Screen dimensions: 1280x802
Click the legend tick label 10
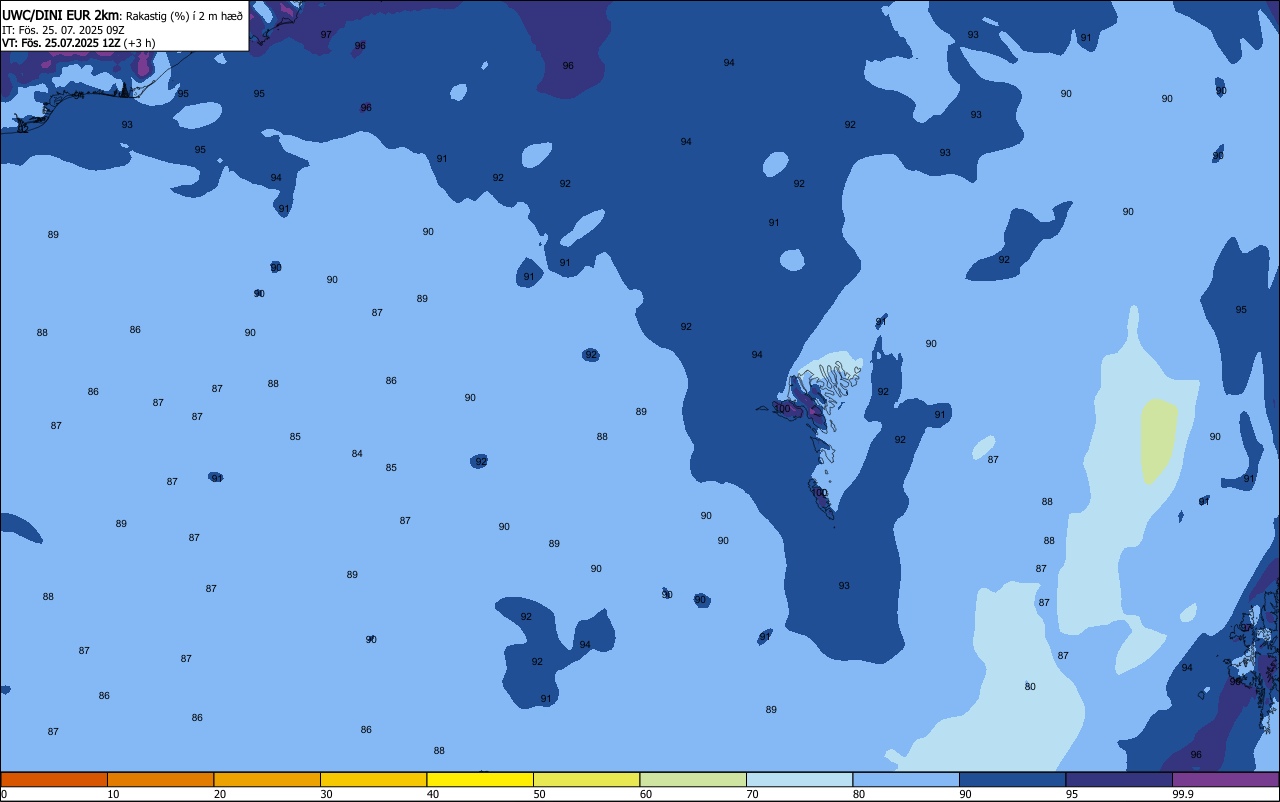[113, 794]
